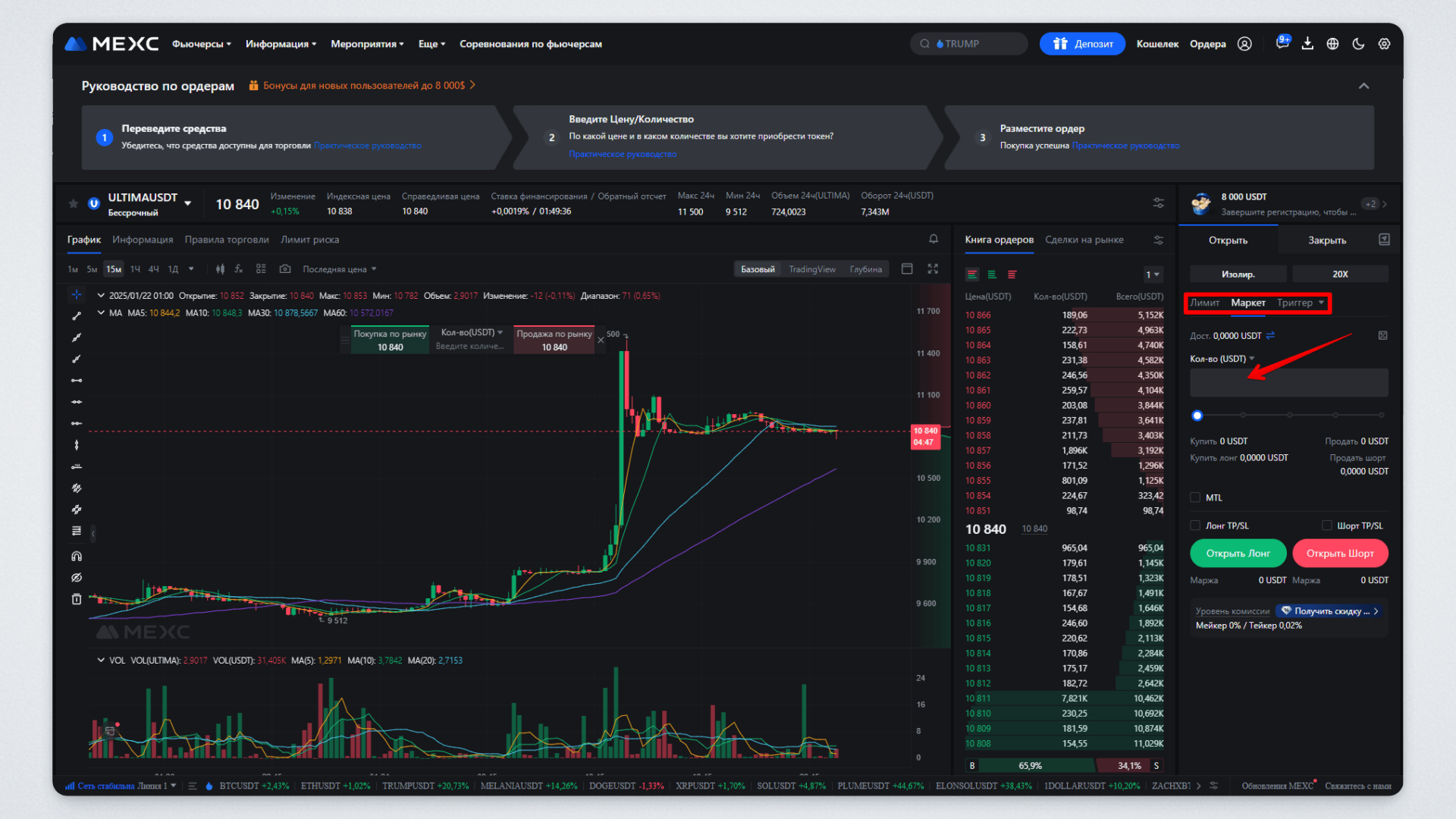Image resolution: width=1456 pixels, height=819 pixels.
Task: Enable the MTL checkbox
Action: pyautogui.click(x=1196, y=498)
